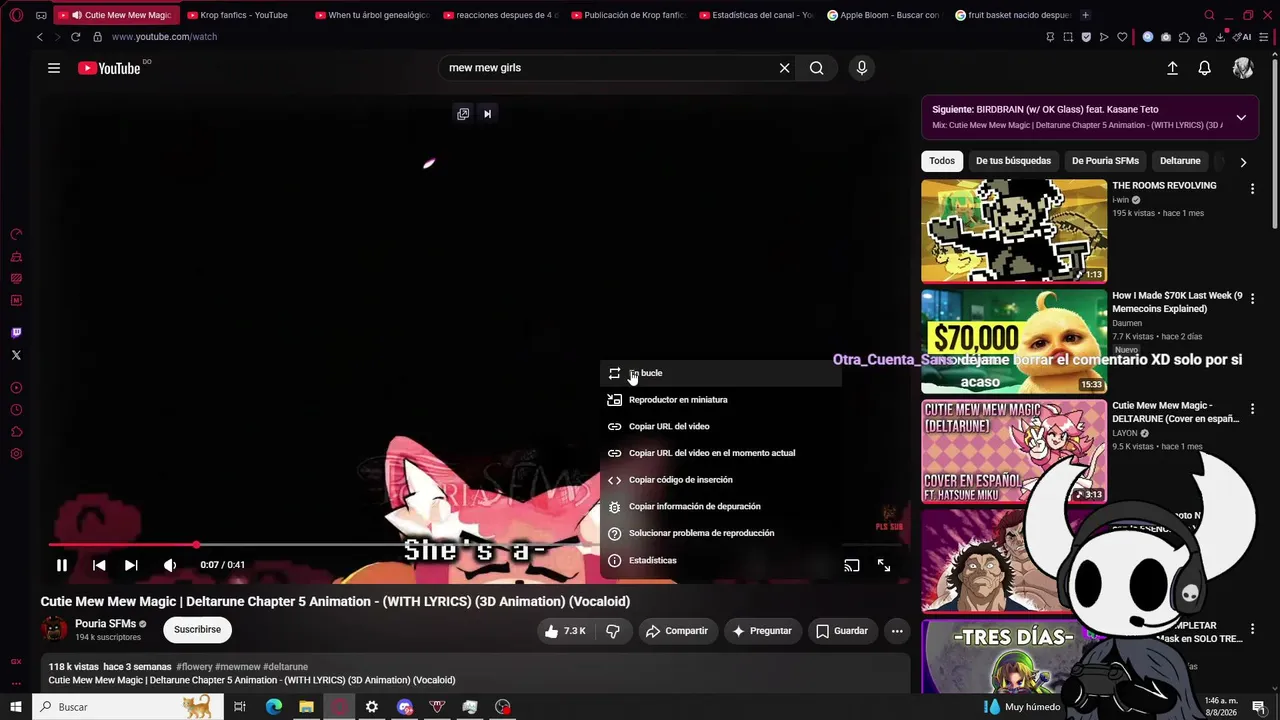1280x720 pixels.
Task: Open the '$70,000' memecoins video thumbnail
Action: pyautogui.click(x=1014, y=341)
